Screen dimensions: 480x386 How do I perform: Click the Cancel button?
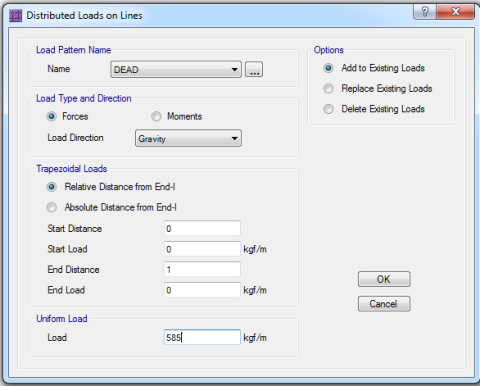(x=384, y=304)
